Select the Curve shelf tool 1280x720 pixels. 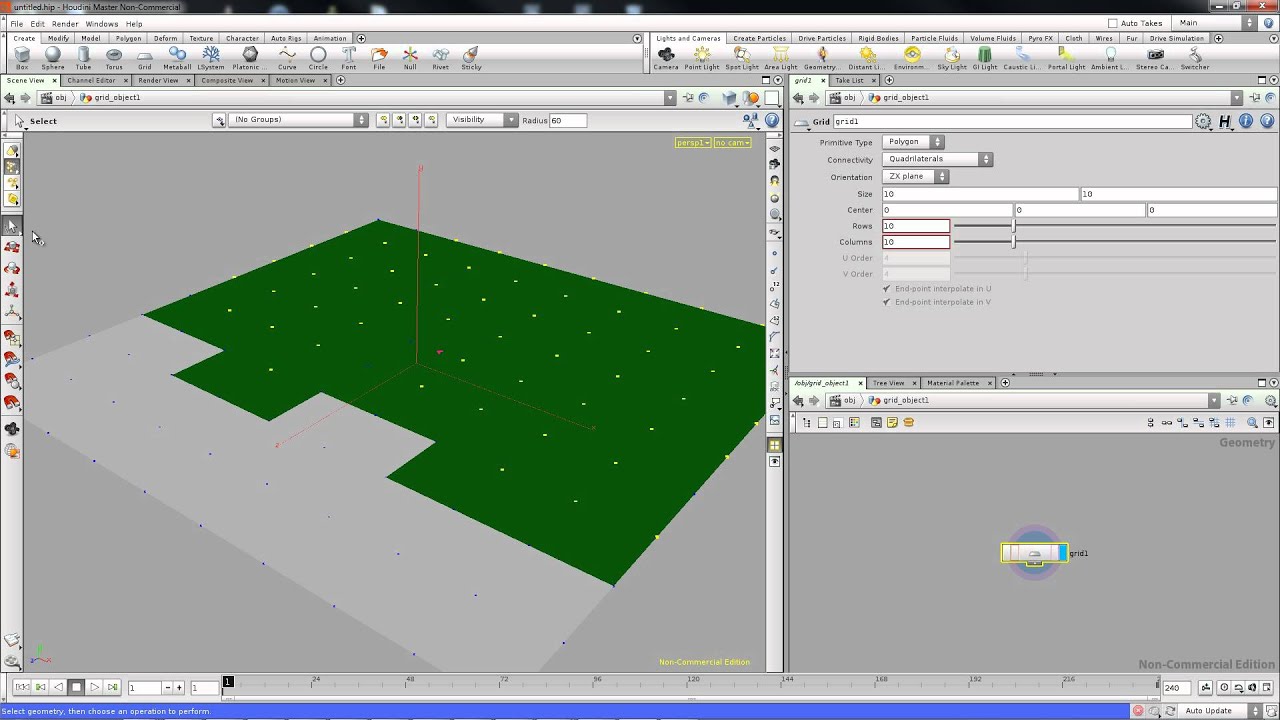tap(287, 58)
